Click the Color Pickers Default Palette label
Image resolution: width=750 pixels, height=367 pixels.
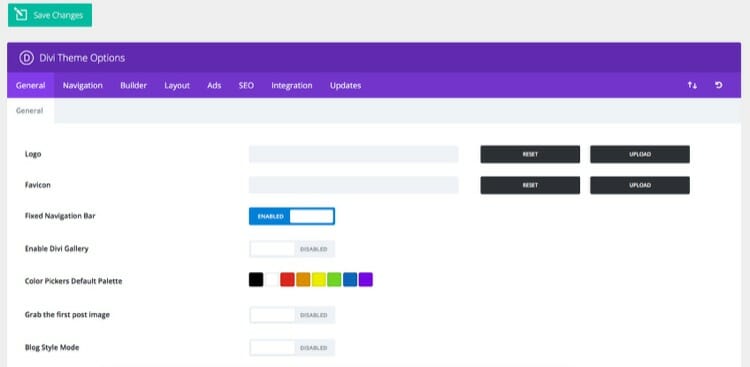coord(73,281)
